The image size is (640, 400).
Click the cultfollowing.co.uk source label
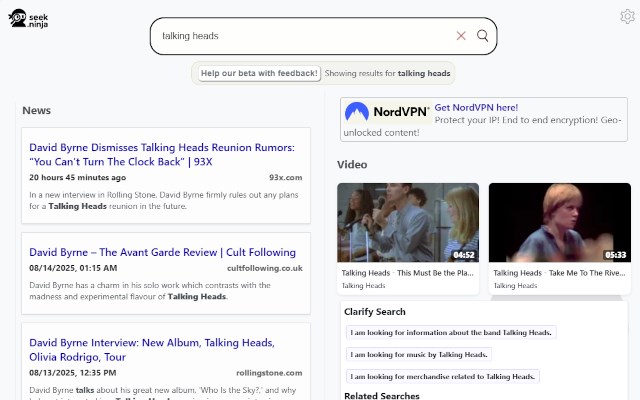click(x=265, y=268)
